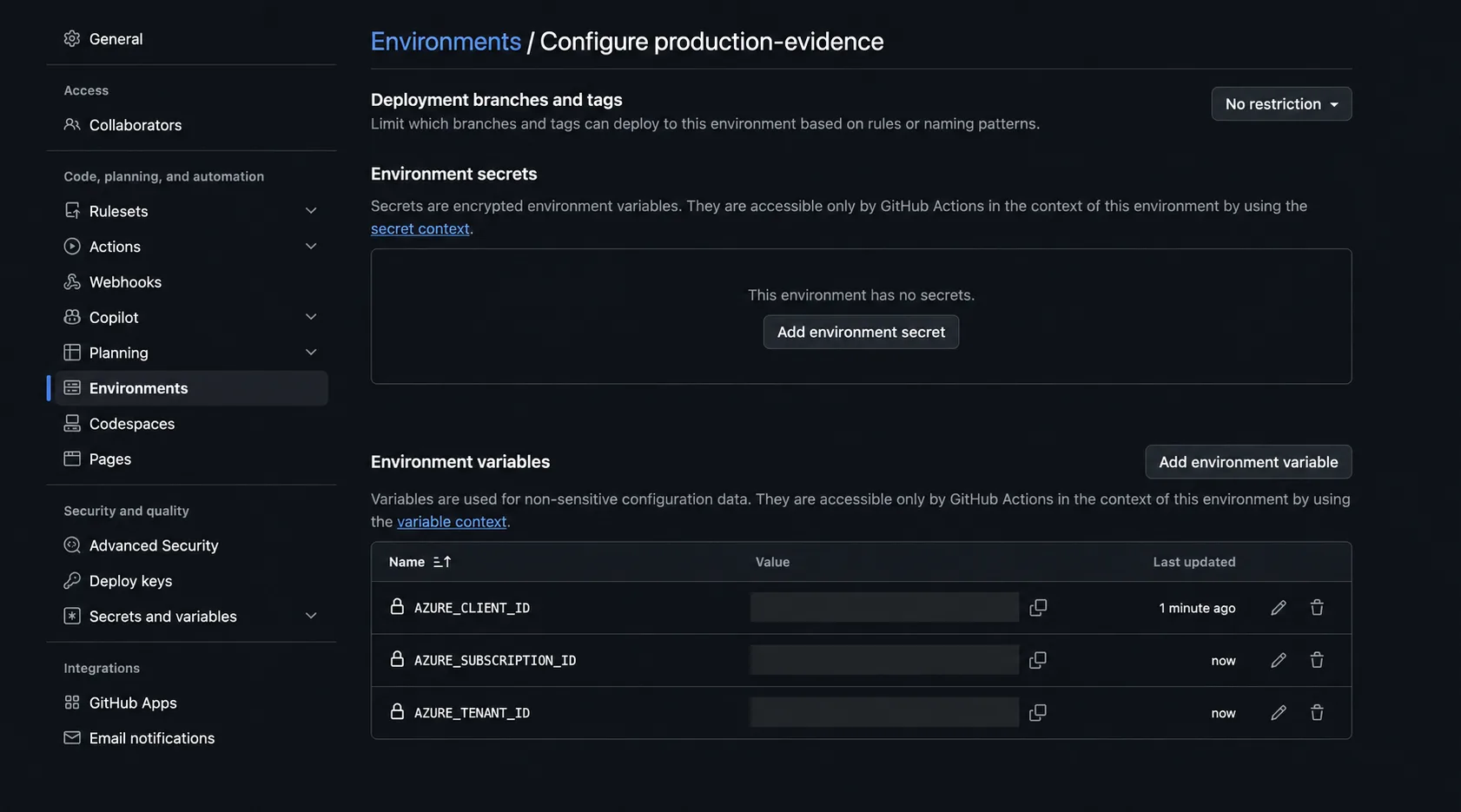Expand the Copilot chevron
The width and height of the screenshot is (1461, 812).
(x=311, y=317)
